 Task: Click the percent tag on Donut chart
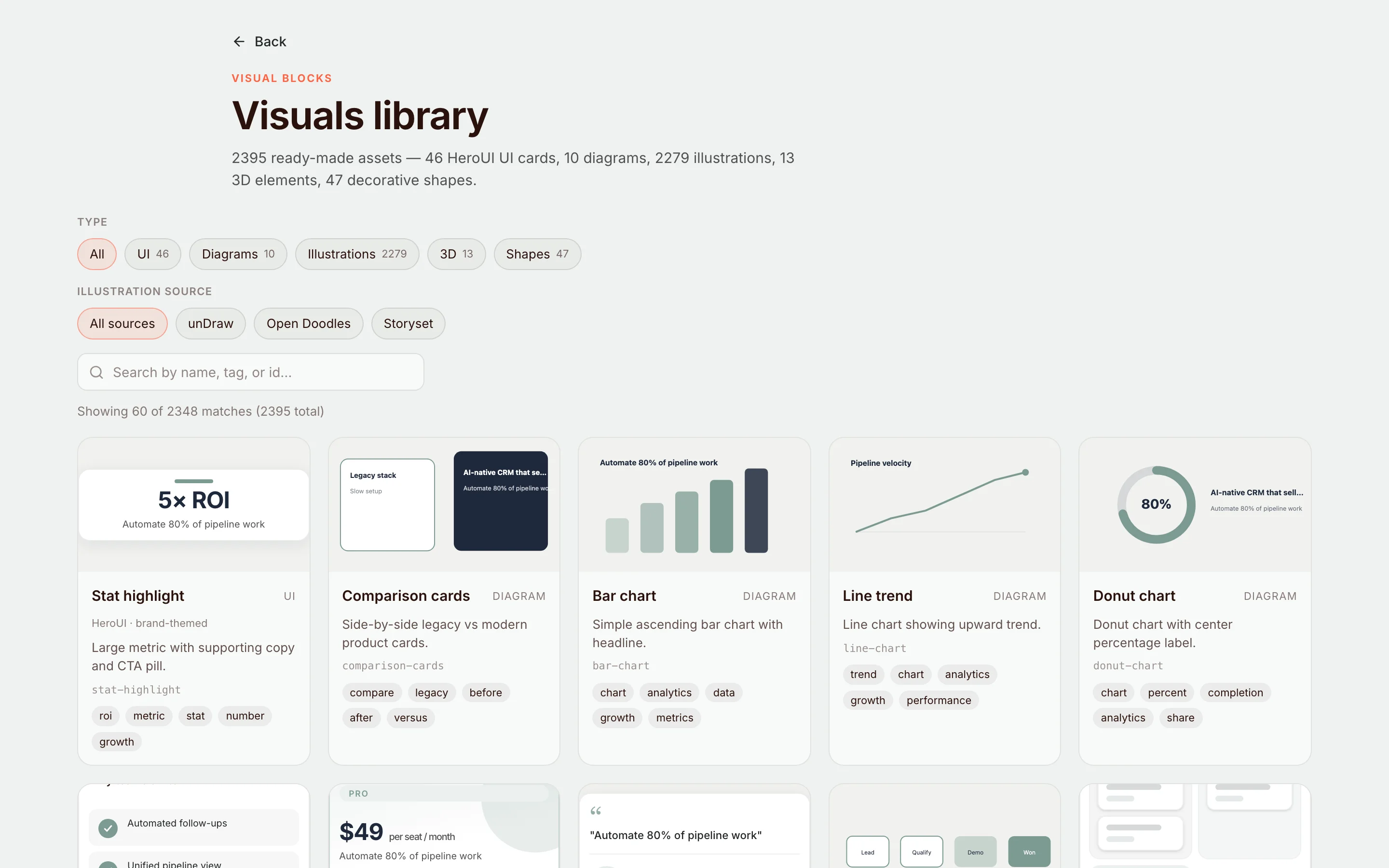click(1167, 692)
